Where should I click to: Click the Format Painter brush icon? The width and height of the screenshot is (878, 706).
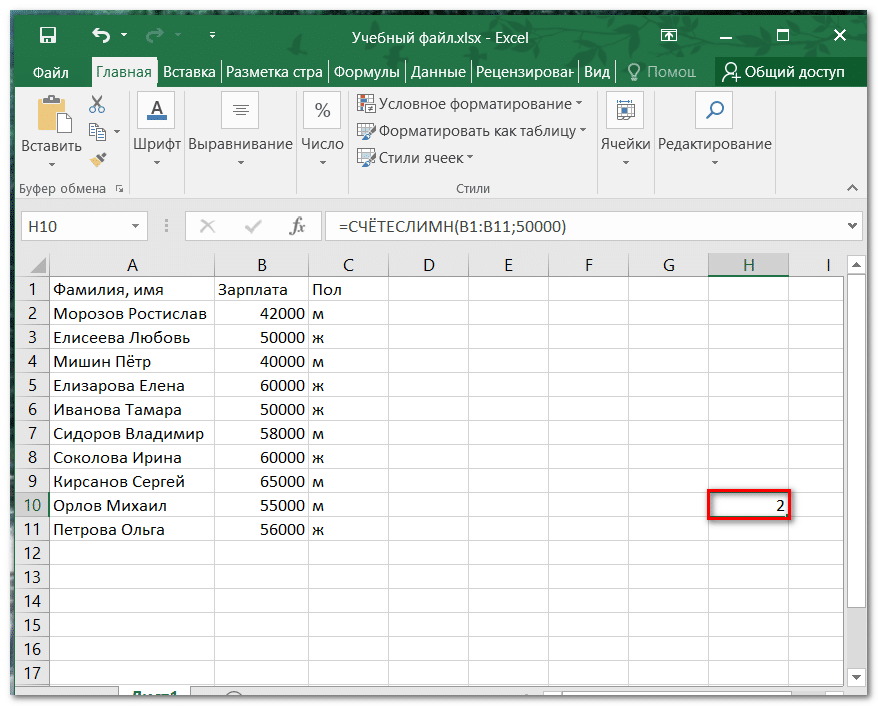97,159
